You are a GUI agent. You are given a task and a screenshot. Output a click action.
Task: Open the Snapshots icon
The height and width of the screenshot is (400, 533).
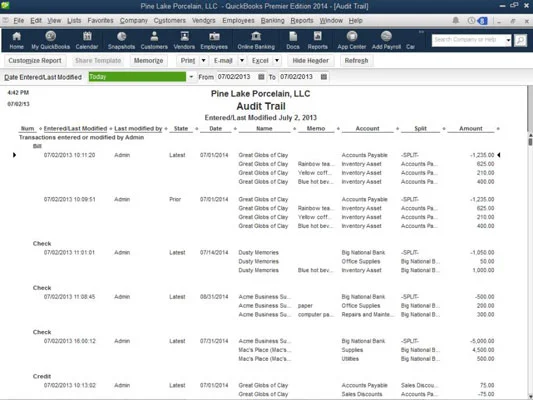121,40
